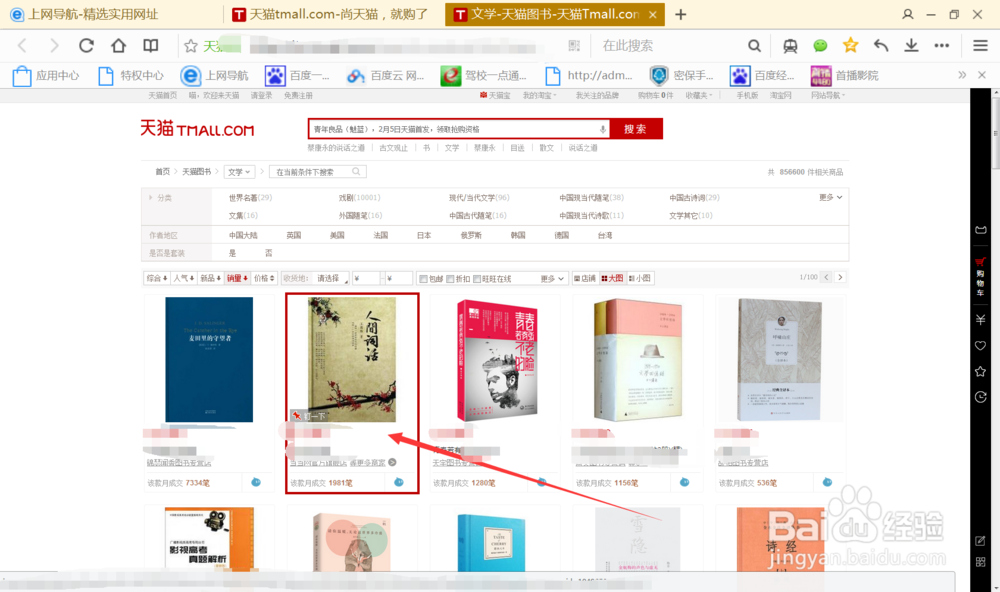Switch to 大图 large image view

(612, 278)
